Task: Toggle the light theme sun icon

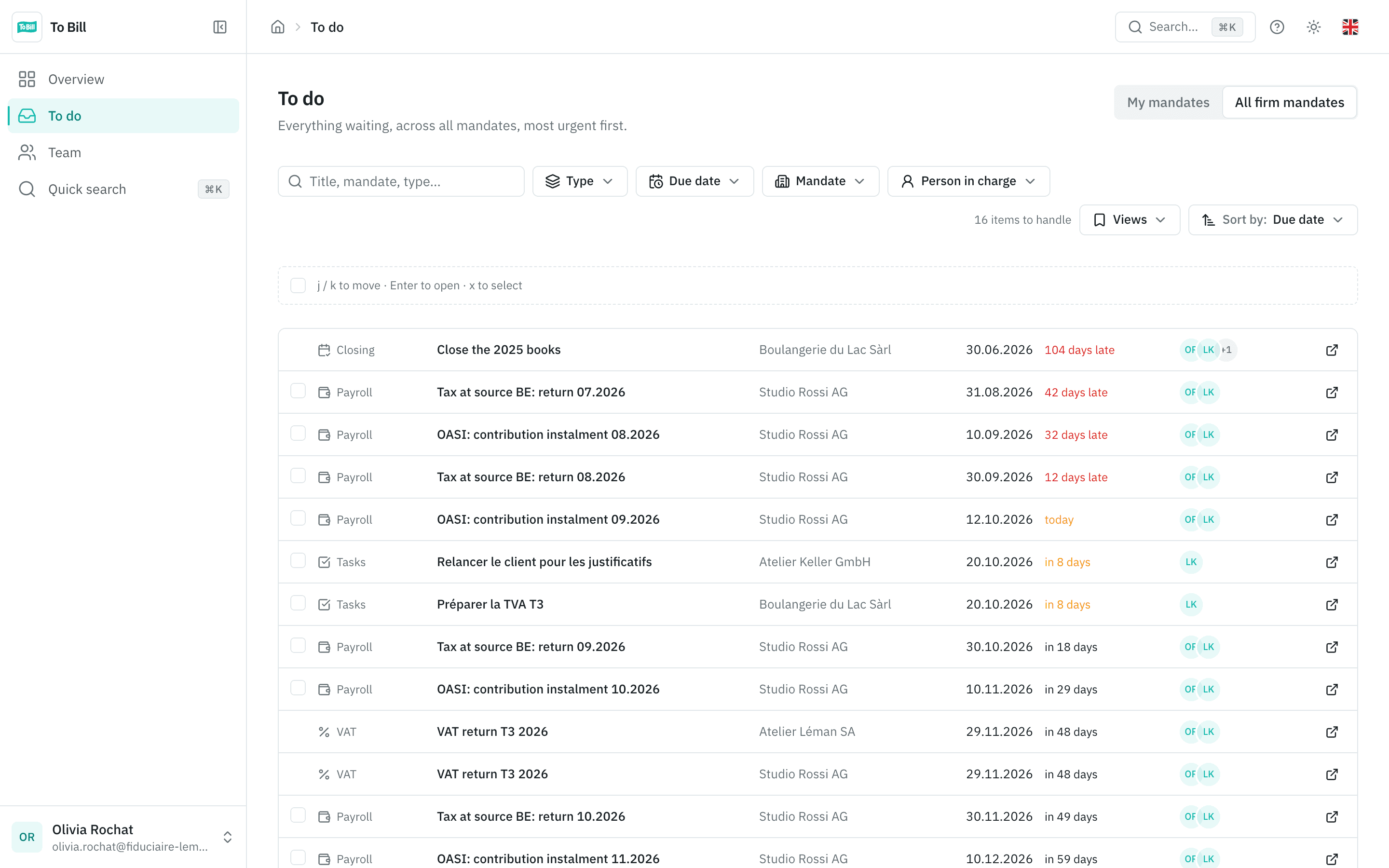Action: (x=1314, y=27)
